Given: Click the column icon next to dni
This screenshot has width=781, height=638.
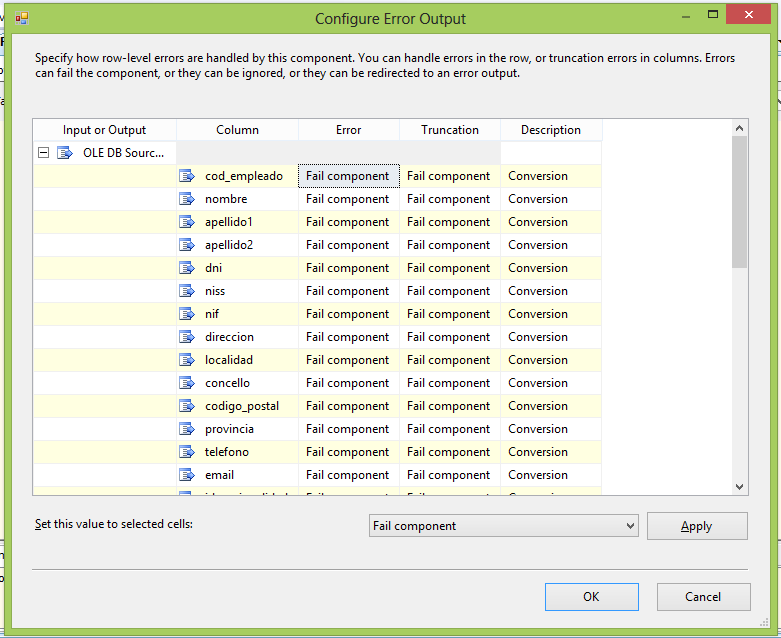Looking at the screenshot, I should coord(186,268).
